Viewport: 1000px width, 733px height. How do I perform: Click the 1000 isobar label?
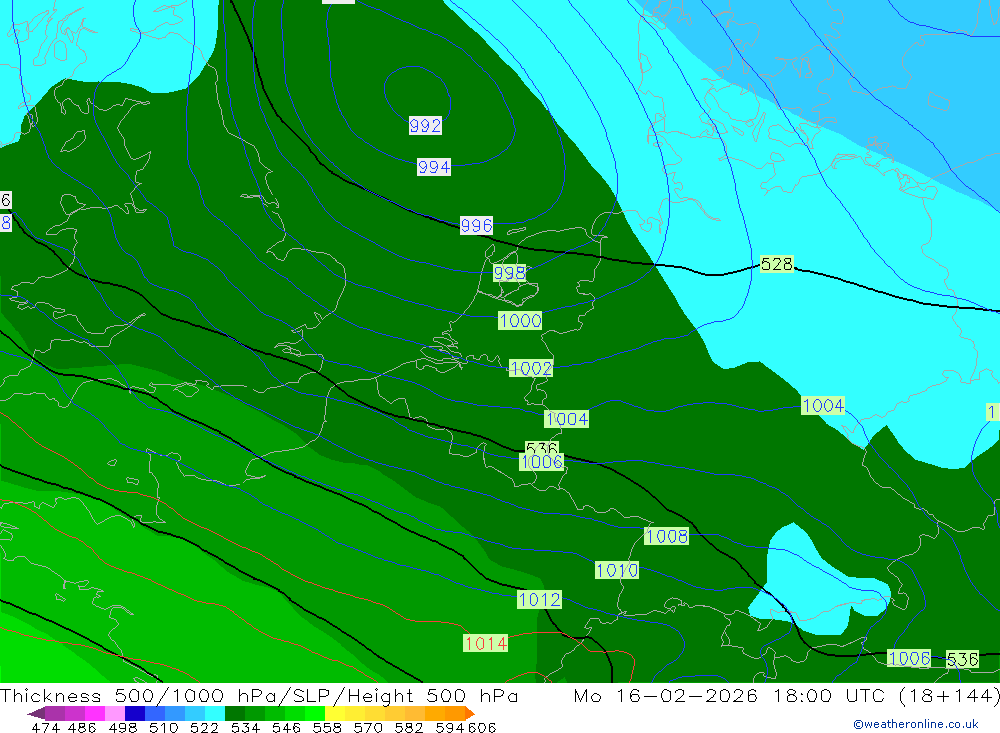point(520,321)
